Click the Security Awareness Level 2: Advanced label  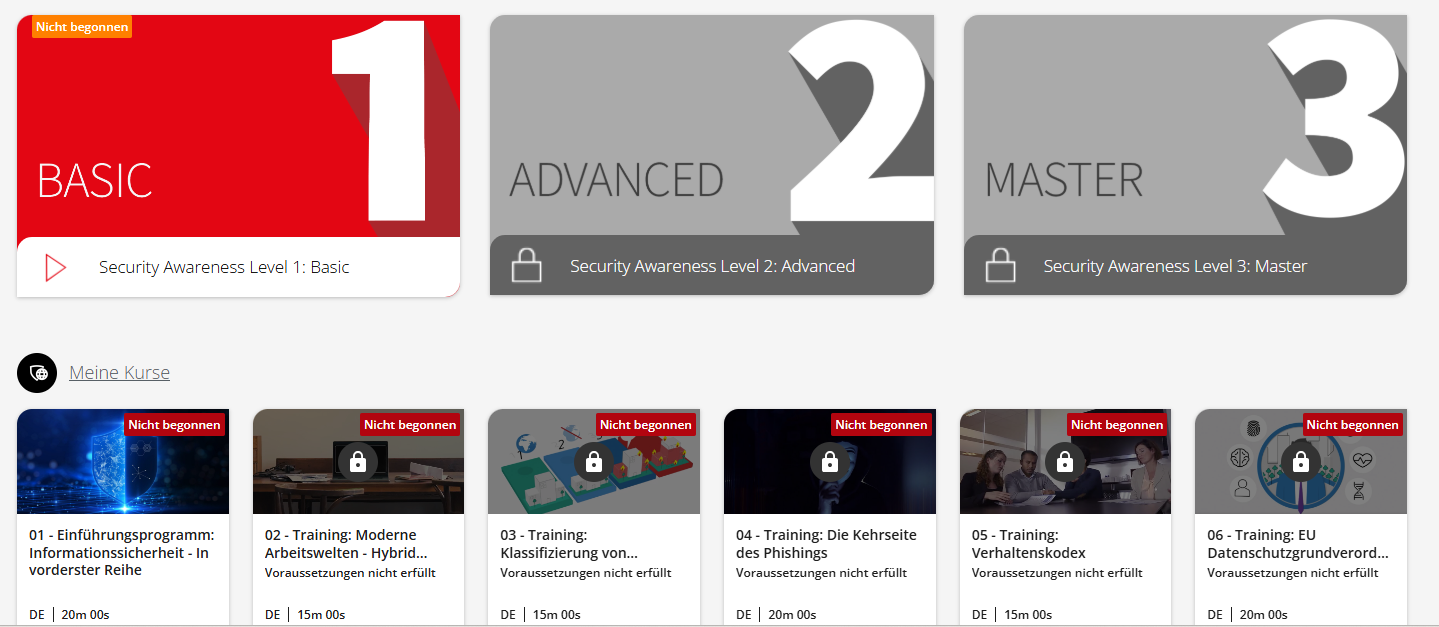712,266
